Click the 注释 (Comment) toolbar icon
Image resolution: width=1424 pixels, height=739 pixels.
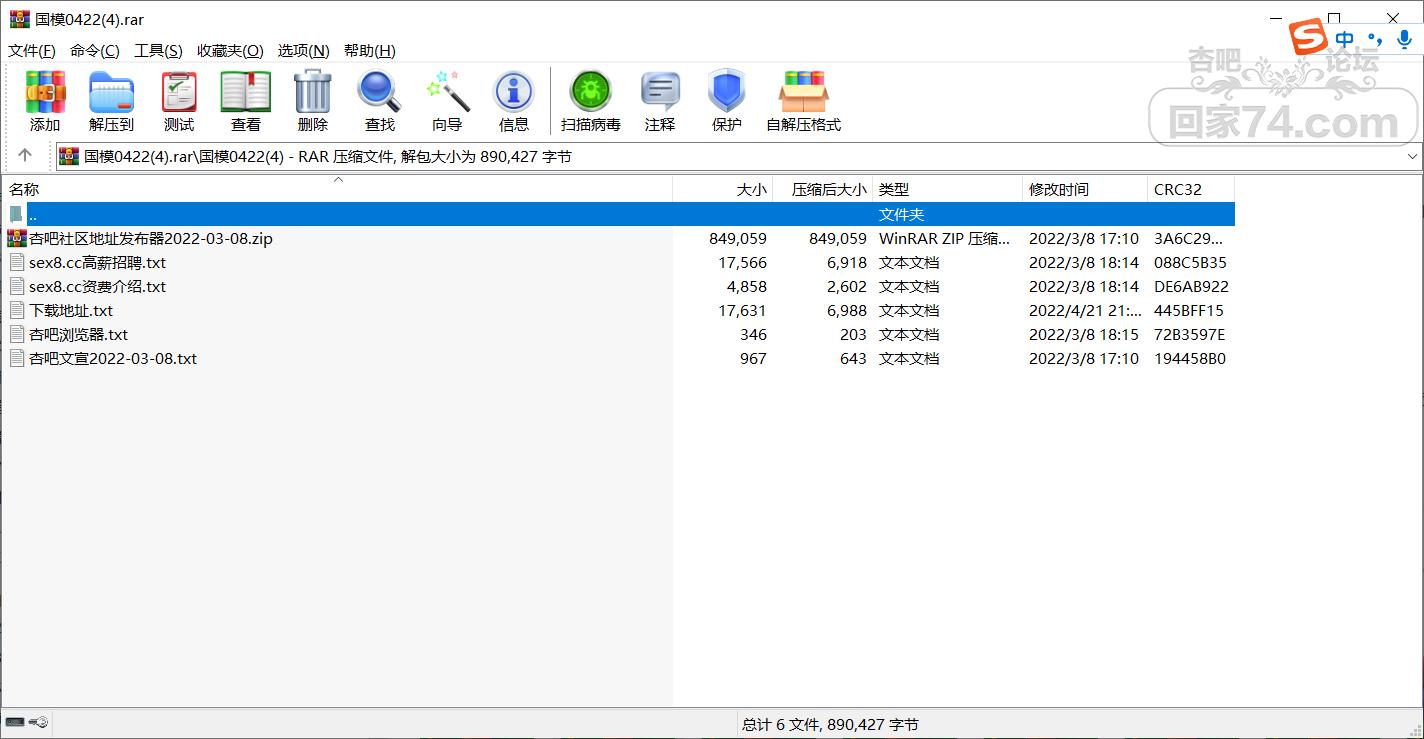(x=660, y=92)
